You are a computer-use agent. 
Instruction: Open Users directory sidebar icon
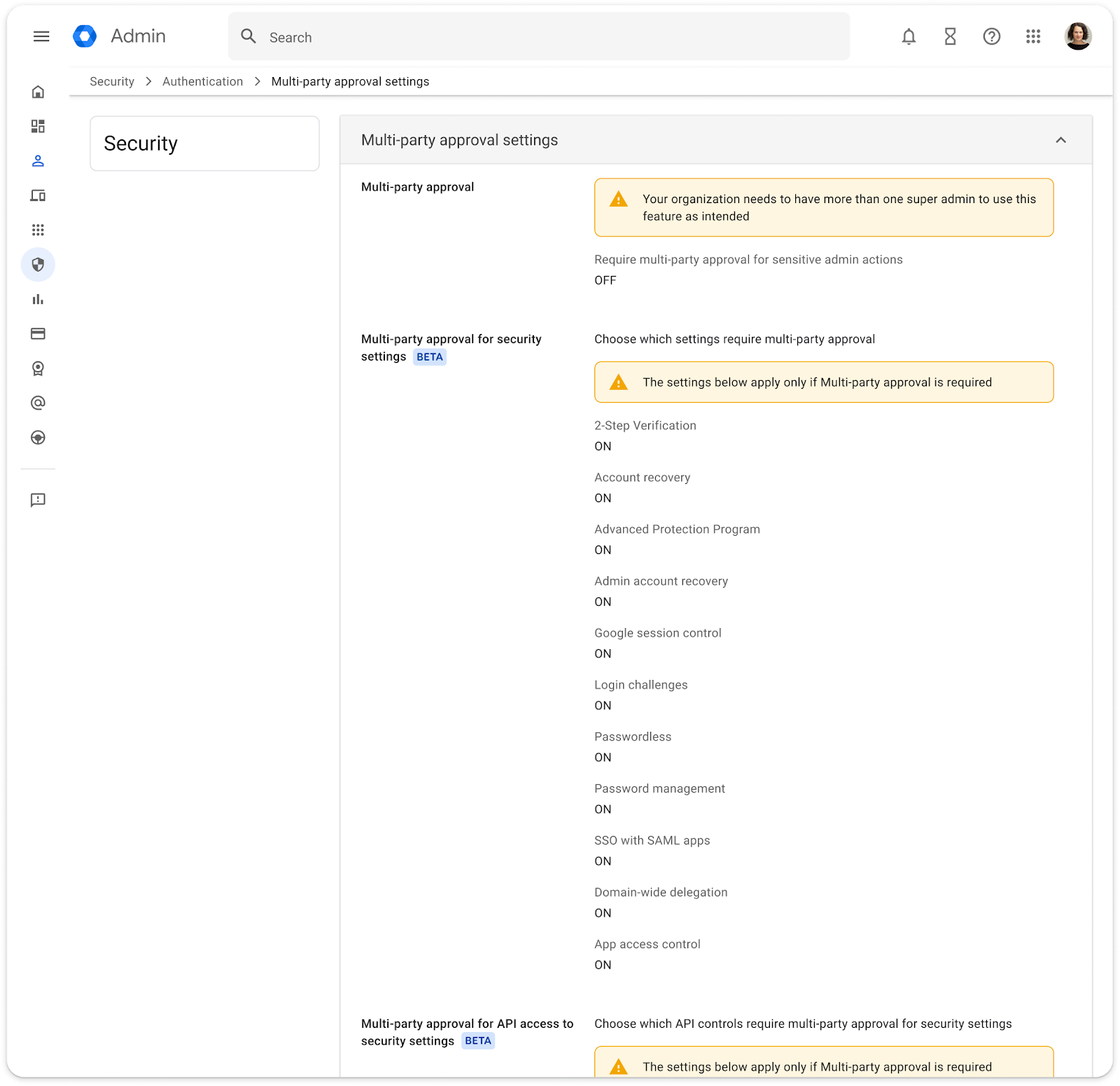tap(38, 161)
